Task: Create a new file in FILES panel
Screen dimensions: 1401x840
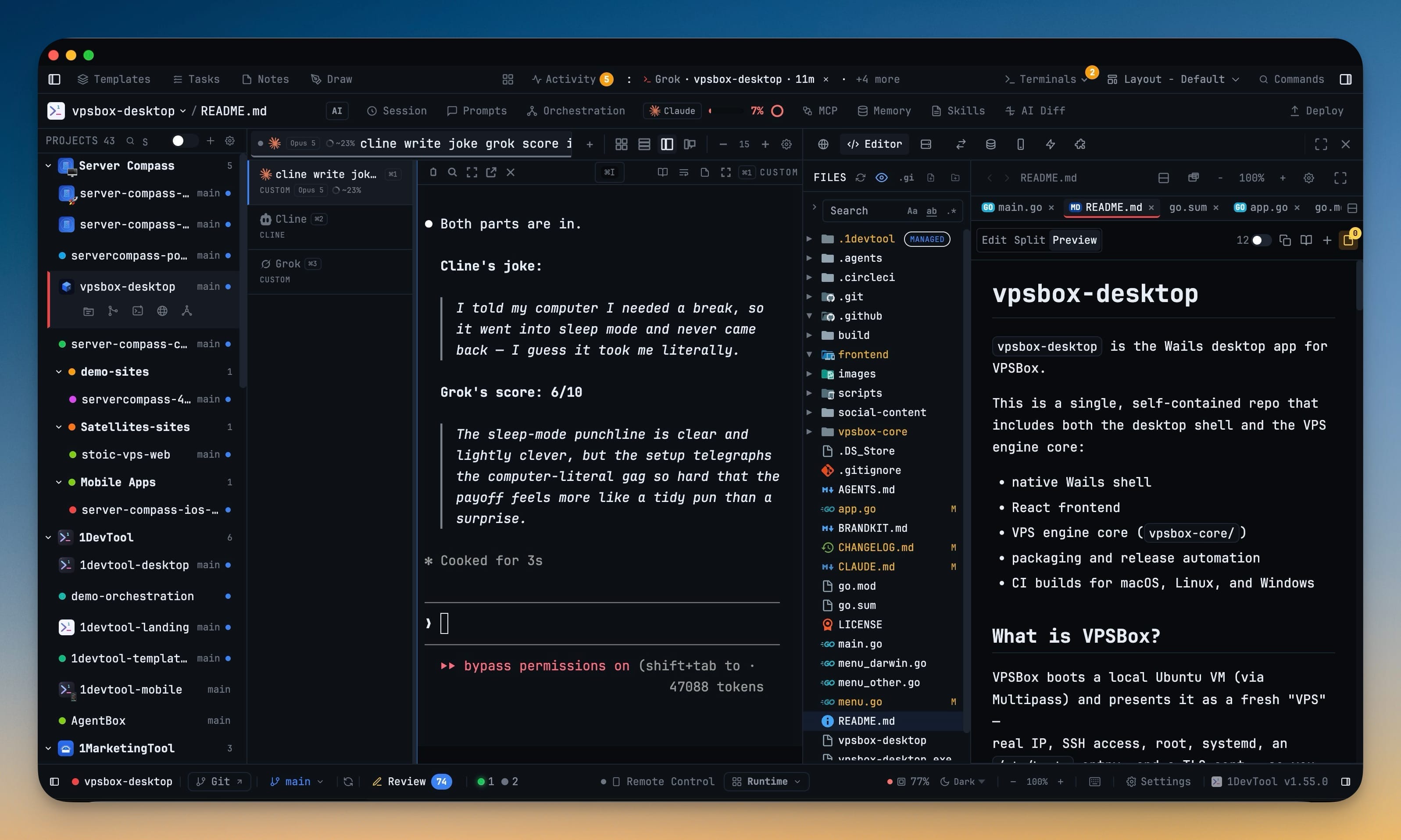Action: tap(930, 178)
